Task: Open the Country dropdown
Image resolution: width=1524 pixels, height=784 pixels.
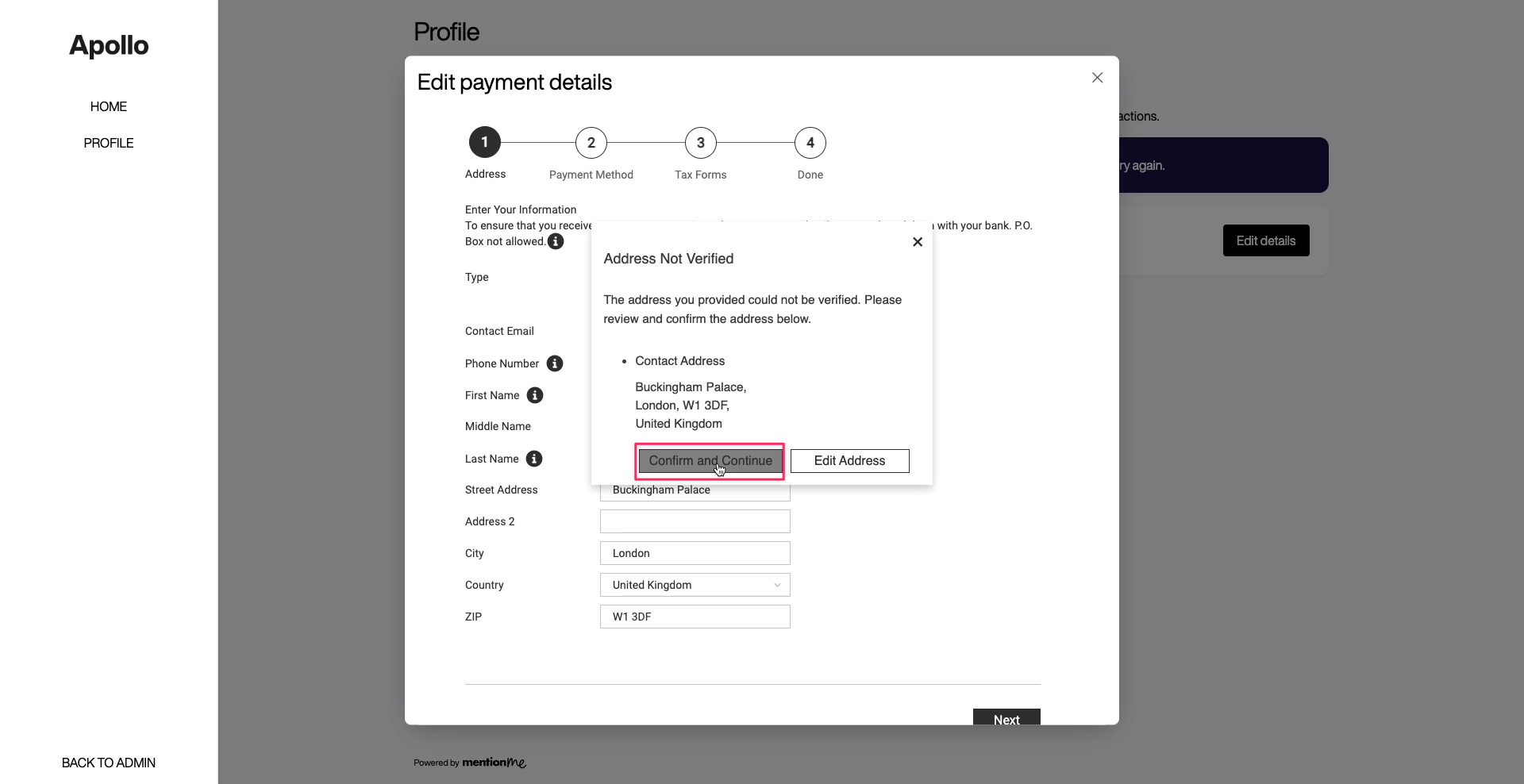Action: click(695, 585)
